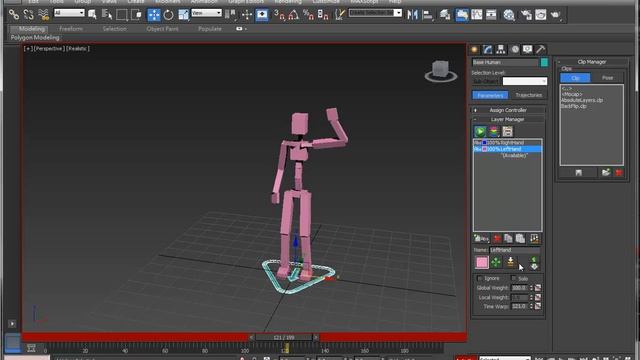The width and height of the screenshot is (640, 360).
Task: Select AbsoluteLayers.clp in the clip list
Action: click(x=582, y=100)
